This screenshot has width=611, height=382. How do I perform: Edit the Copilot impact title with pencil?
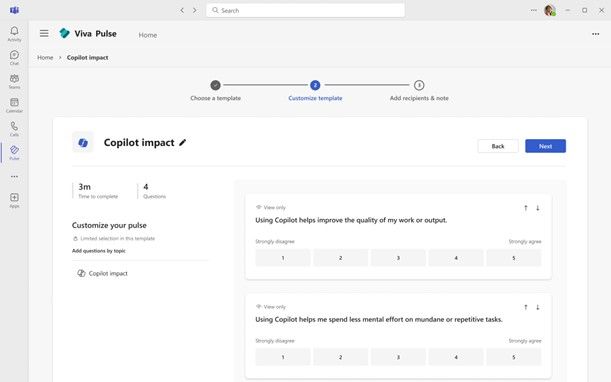[x=182, y=143]
